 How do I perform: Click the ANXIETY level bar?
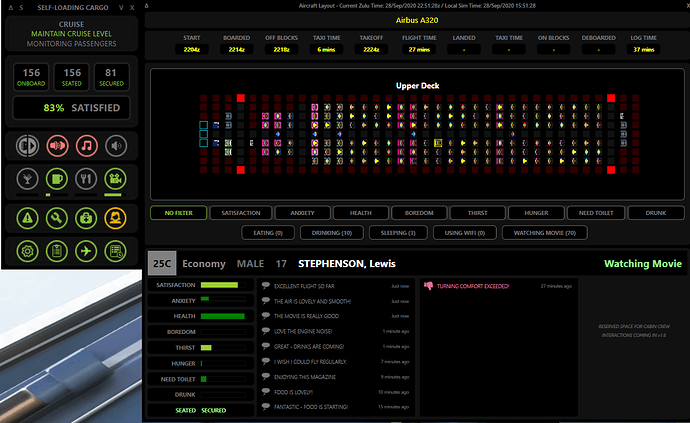[x=223, y=300]
